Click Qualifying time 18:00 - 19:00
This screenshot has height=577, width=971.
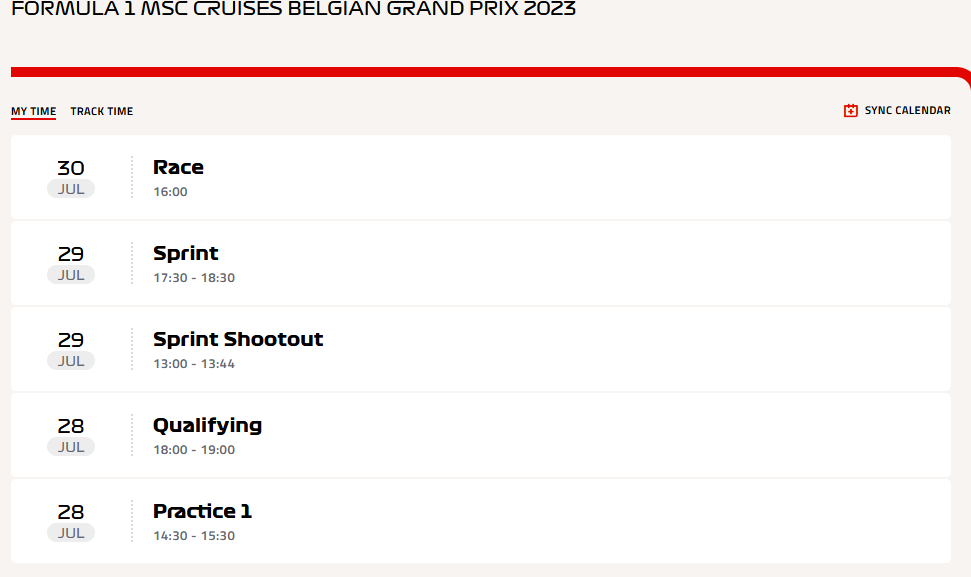point(194,450)
